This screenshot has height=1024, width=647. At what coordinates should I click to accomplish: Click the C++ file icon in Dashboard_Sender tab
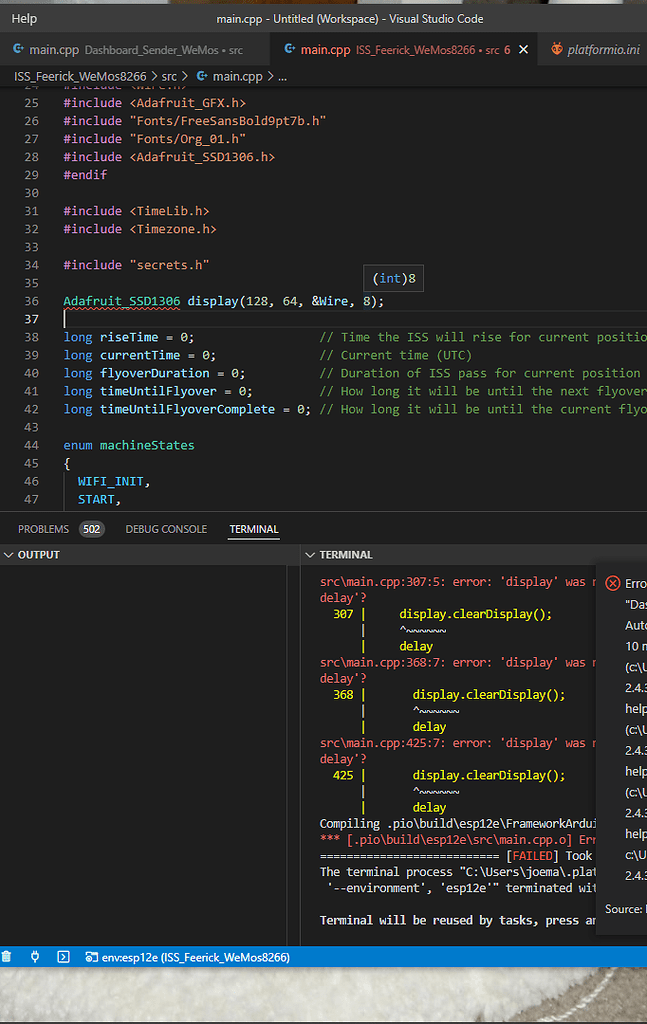click(x=18, y=49)
